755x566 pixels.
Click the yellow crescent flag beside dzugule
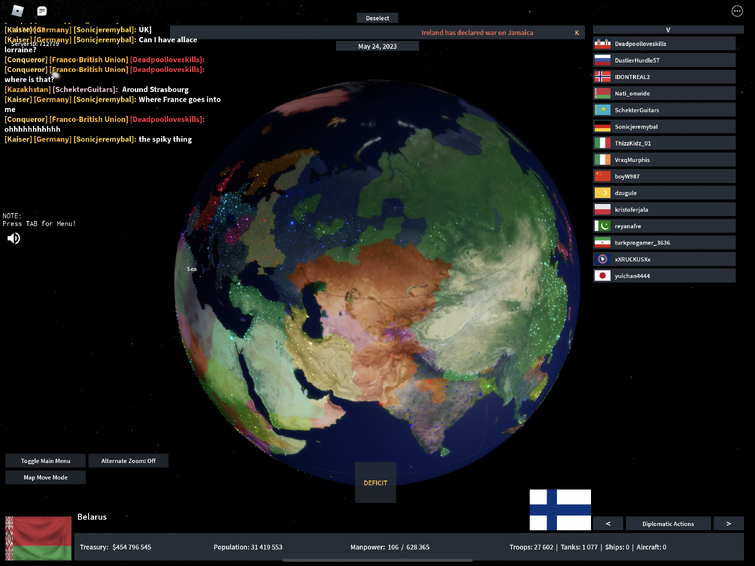coord(602,193)
